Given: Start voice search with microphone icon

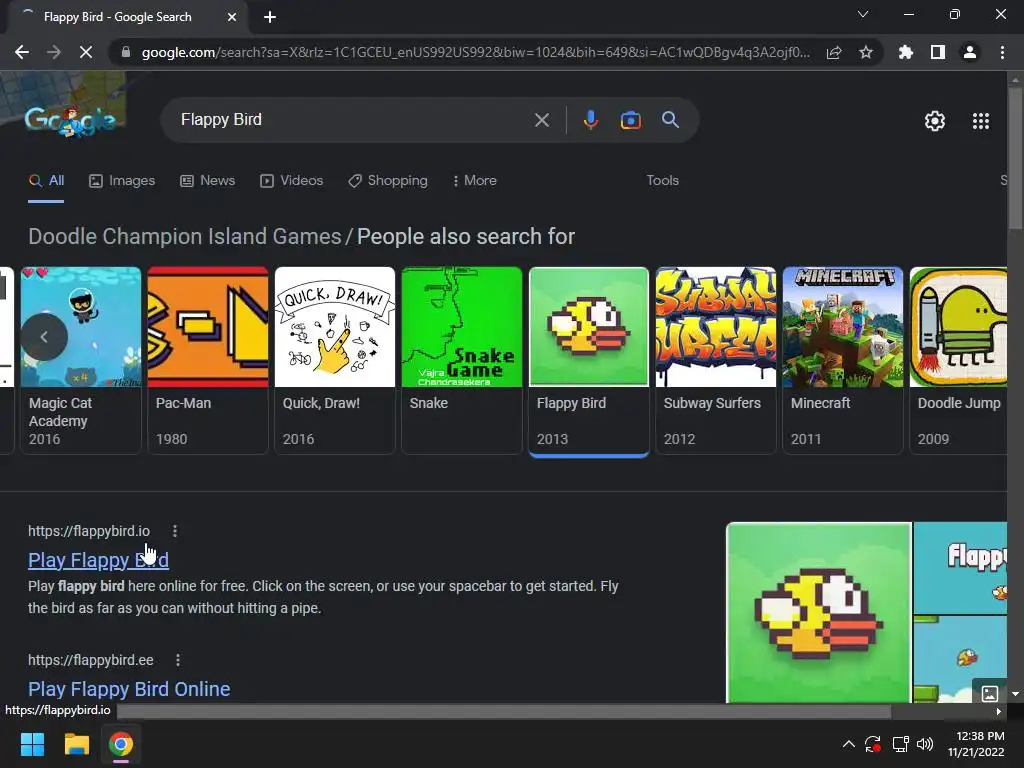Looking at the screenshot, I should 590,120.
